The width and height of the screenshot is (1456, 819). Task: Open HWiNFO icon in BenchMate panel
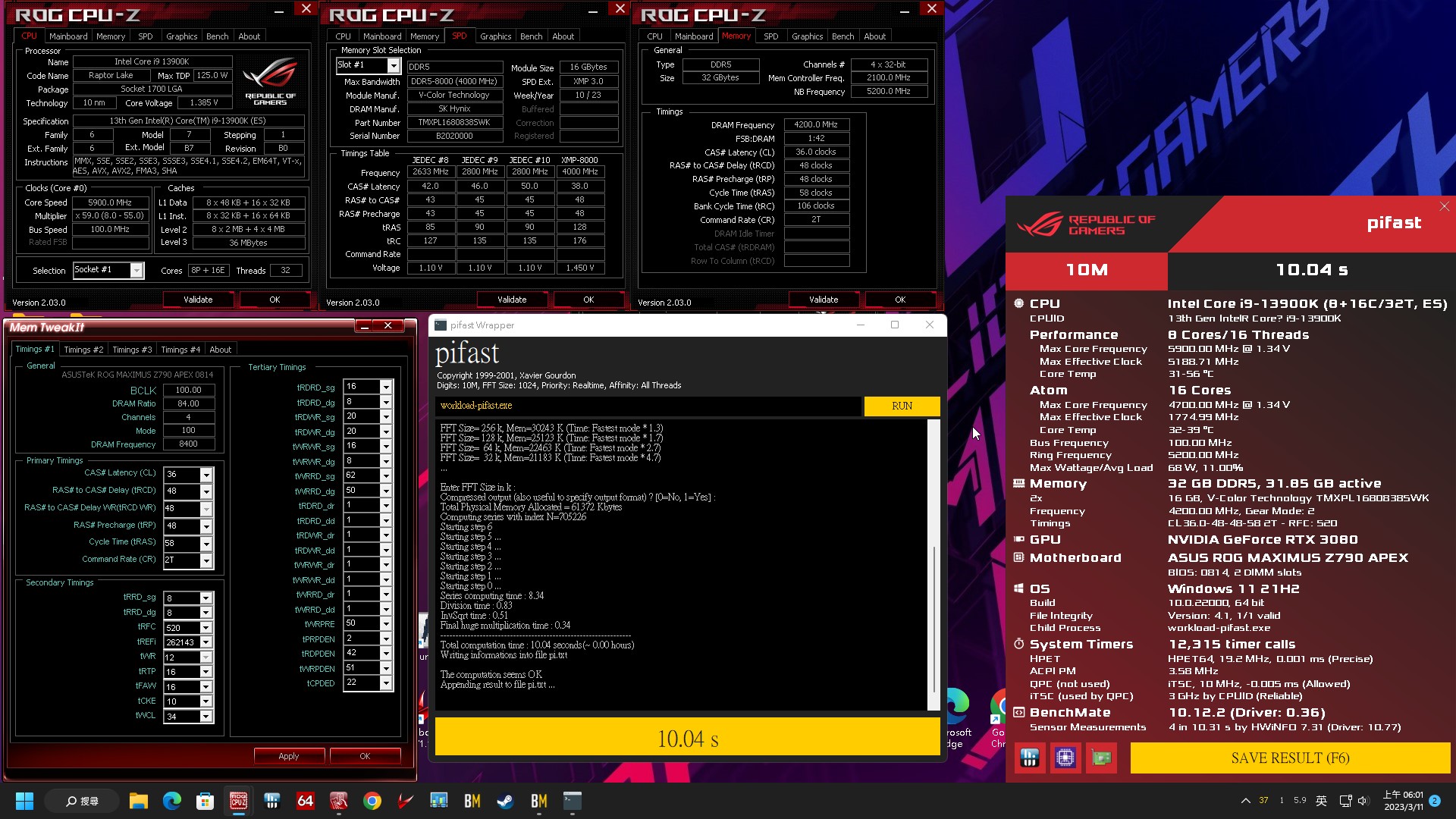[1029, 758]
